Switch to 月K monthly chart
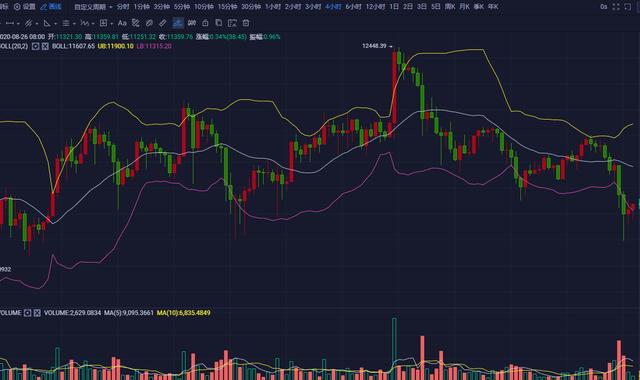The width and height of the screenshot is (640, 380). [464, 7]
